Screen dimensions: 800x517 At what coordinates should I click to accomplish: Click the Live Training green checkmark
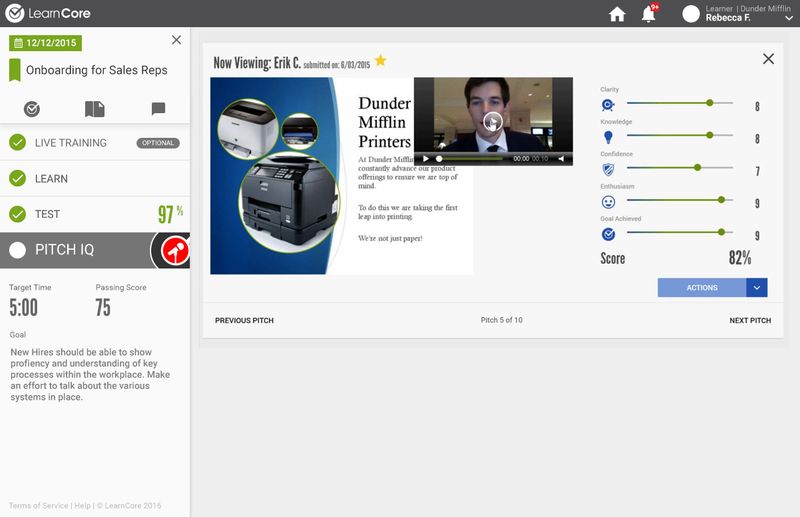[17, 142]
